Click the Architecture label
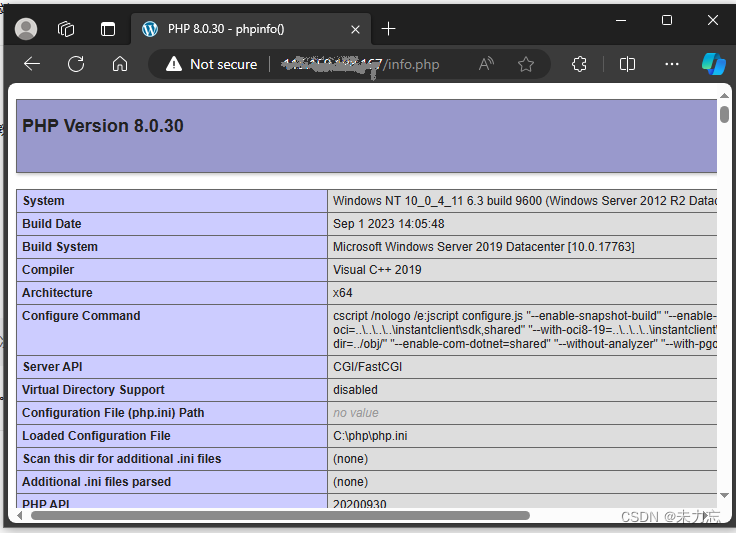Image resolution: width=736 pixels, height=533 pixels. pos(57,293)
